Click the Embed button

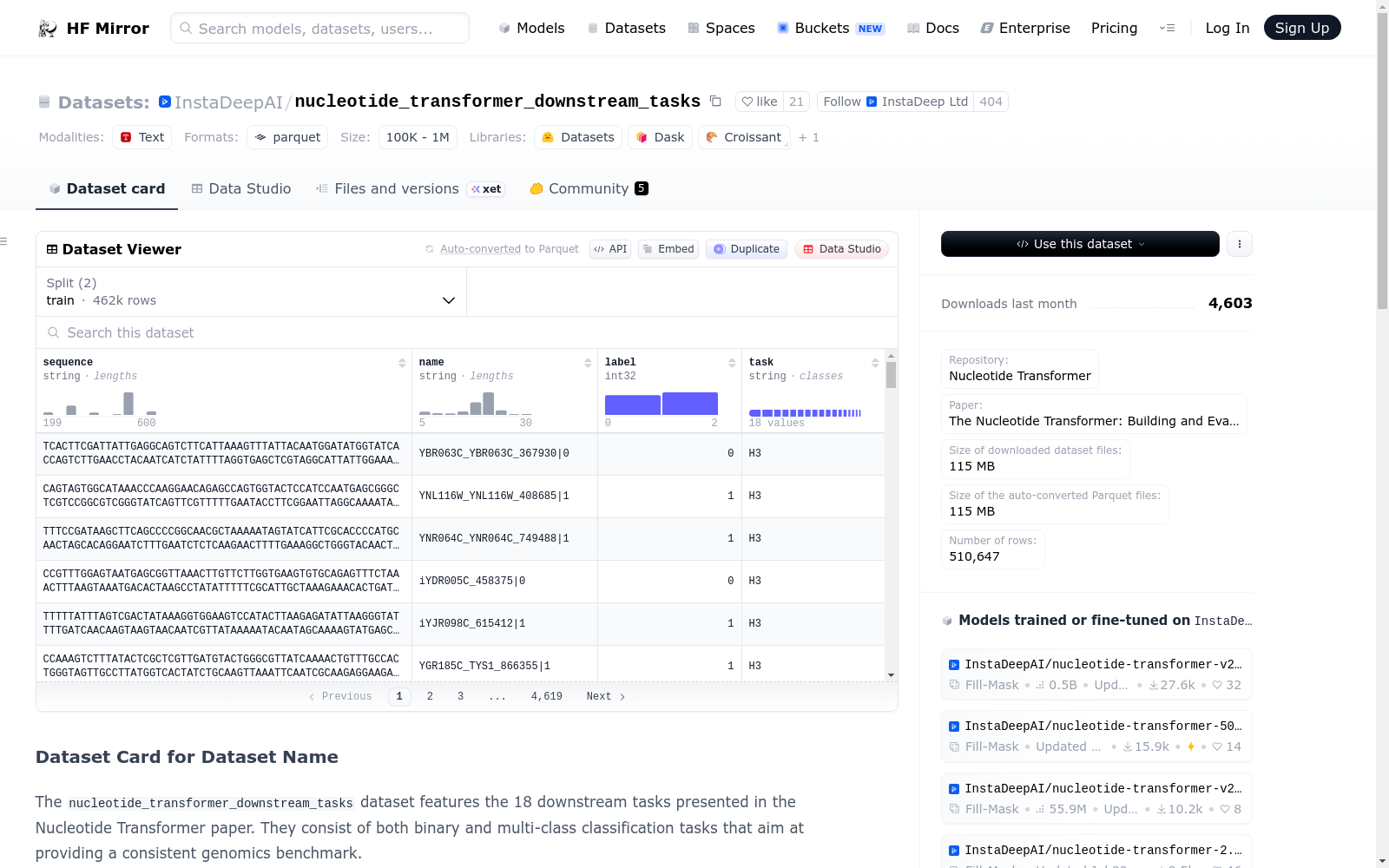click(668, 249)
